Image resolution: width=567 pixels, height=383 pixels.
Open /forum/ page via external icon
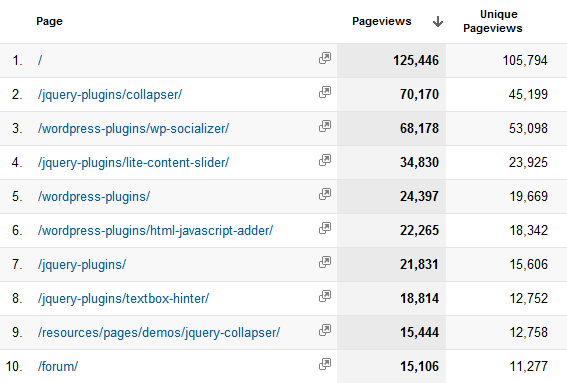pos(325,364)
